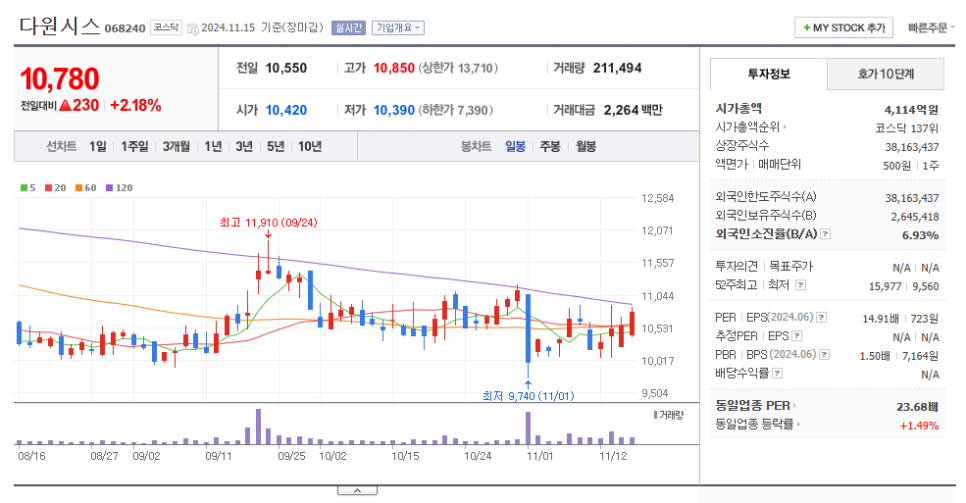Click the clock icon before the 2024.11.15 date
The height and width of the screenshot is (503, 966).
tap(192, 29)
